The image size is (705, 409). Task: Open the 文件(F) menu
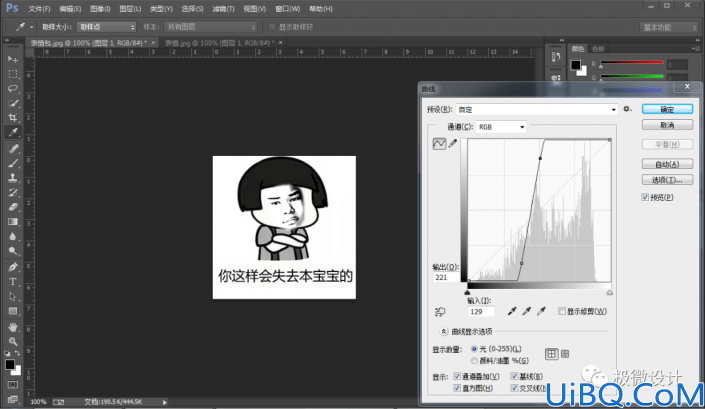[39, 9]
